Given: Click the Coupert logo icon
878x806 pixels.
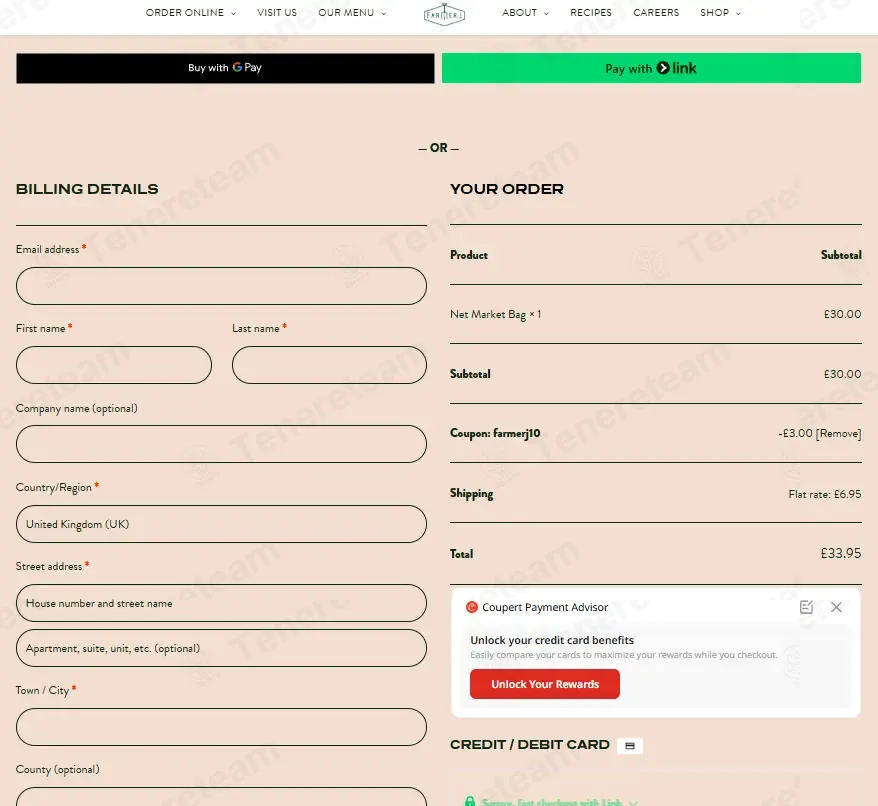Looking at the screenshot, I should pos(472,607).
